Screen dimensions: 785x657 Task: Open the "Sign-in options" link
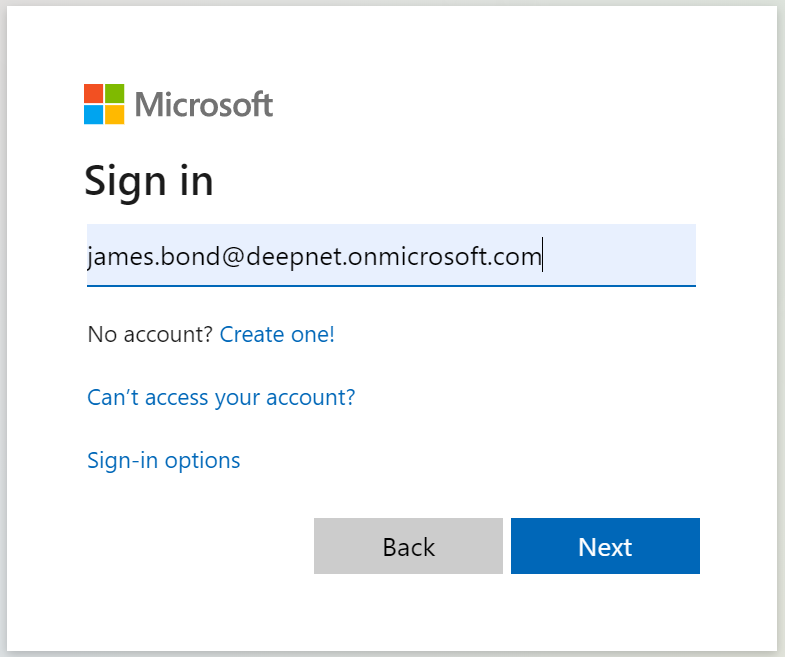164,461
